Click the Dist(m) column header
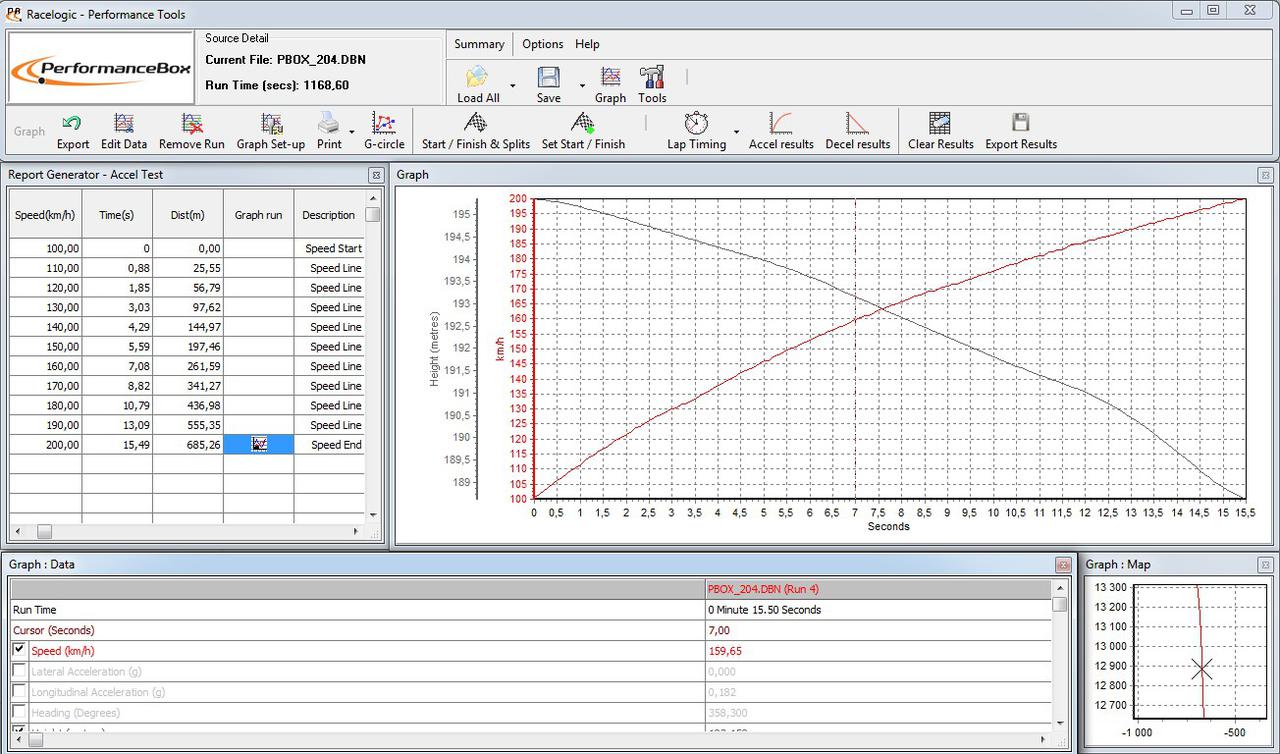 (x=188, y=215)
